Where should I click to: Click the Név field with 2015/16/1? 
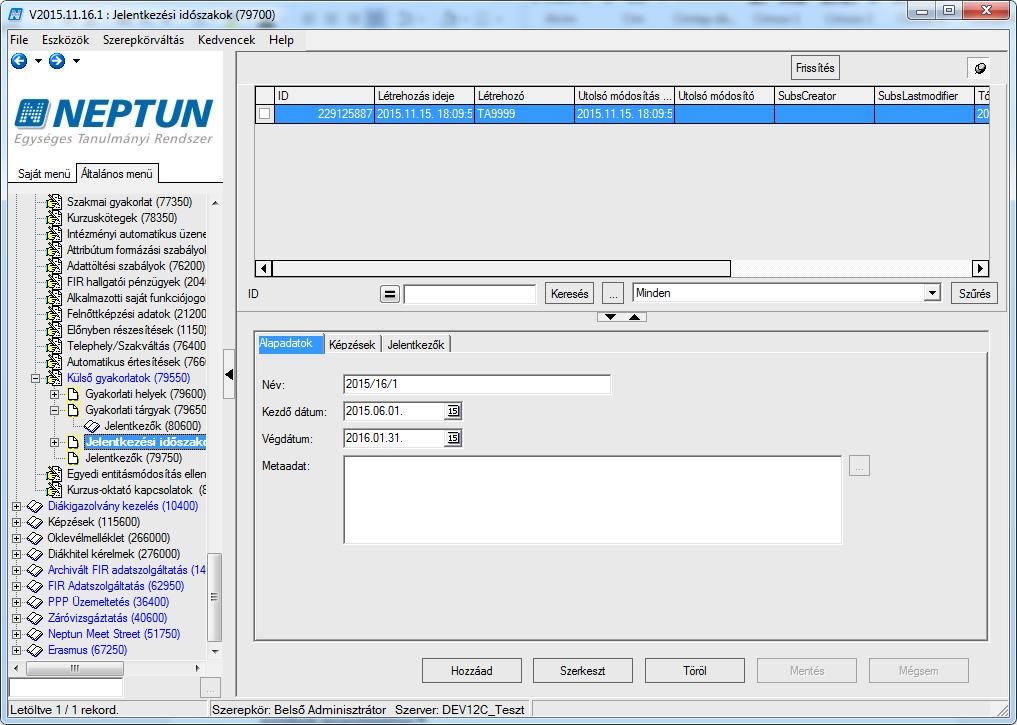[x=477, y=384]
